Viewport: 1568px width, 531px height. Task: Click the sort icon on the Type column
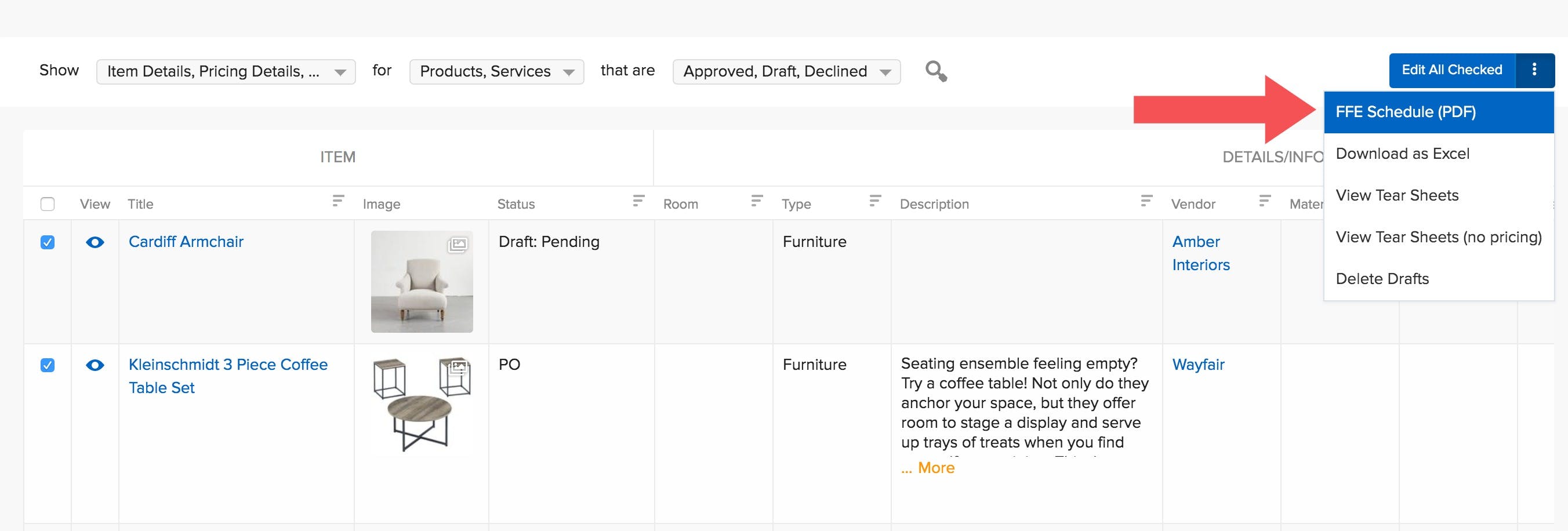coord(874,201)
